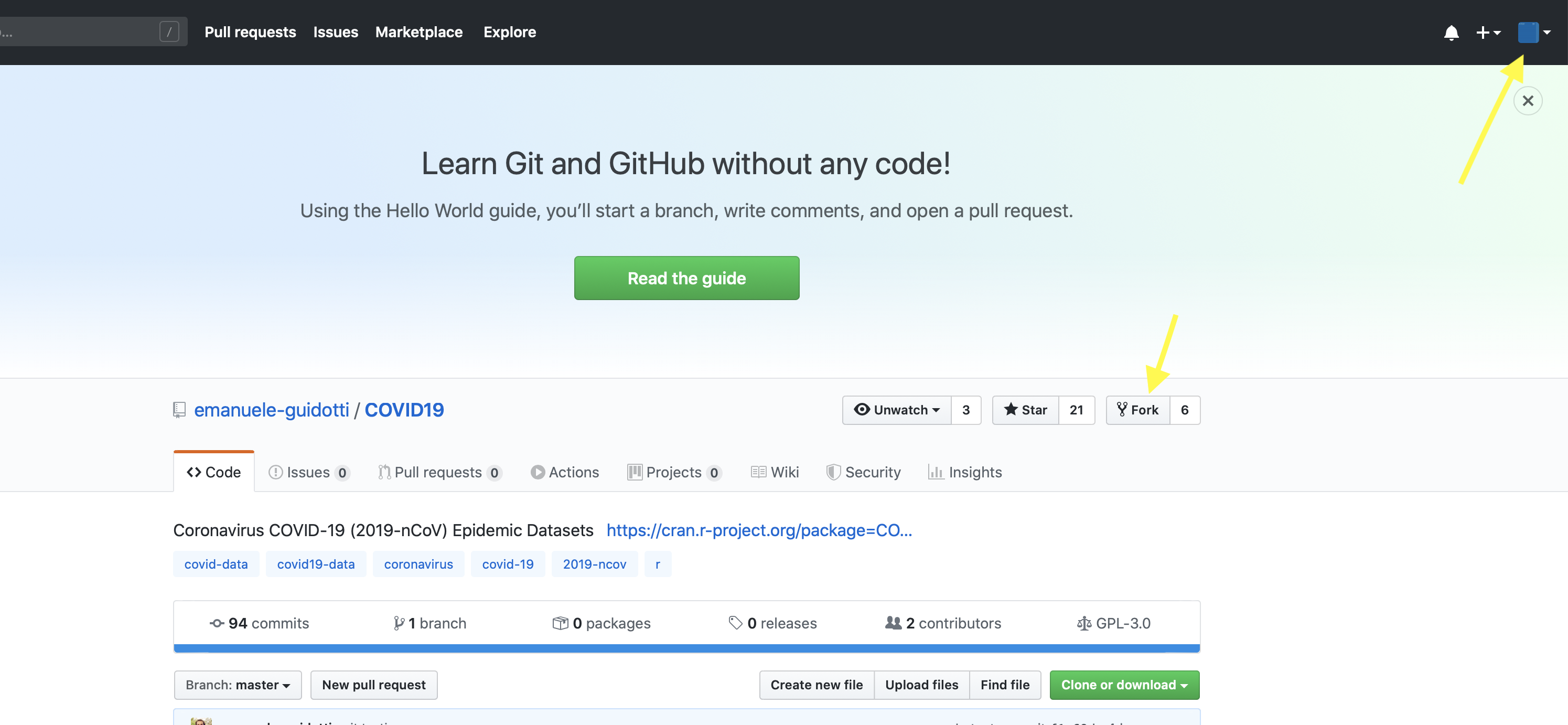Open the Actions tab
This screenshot has width=1568, height=725.
click(564, 472)
